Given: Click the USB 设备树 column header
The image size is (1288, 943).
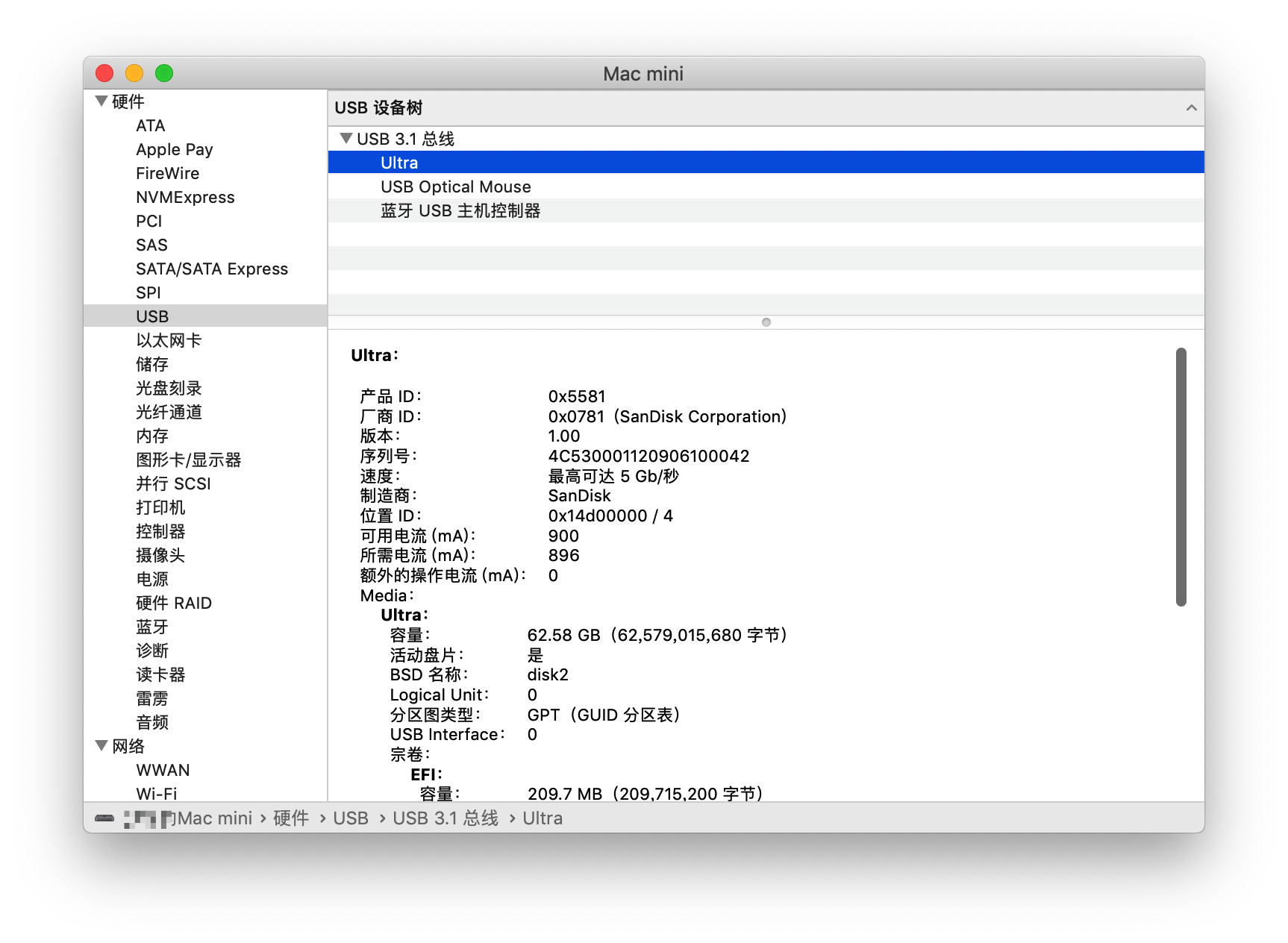Looking at the screenshot, I should click(766, 107).
